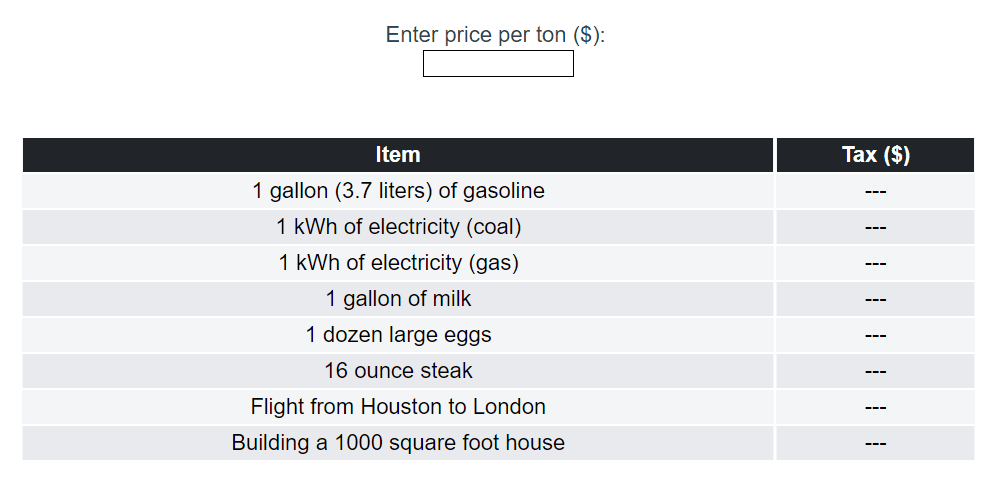Click the tax value for gasoline
Viewport: 997px width, 477px height.
[875, 191]
